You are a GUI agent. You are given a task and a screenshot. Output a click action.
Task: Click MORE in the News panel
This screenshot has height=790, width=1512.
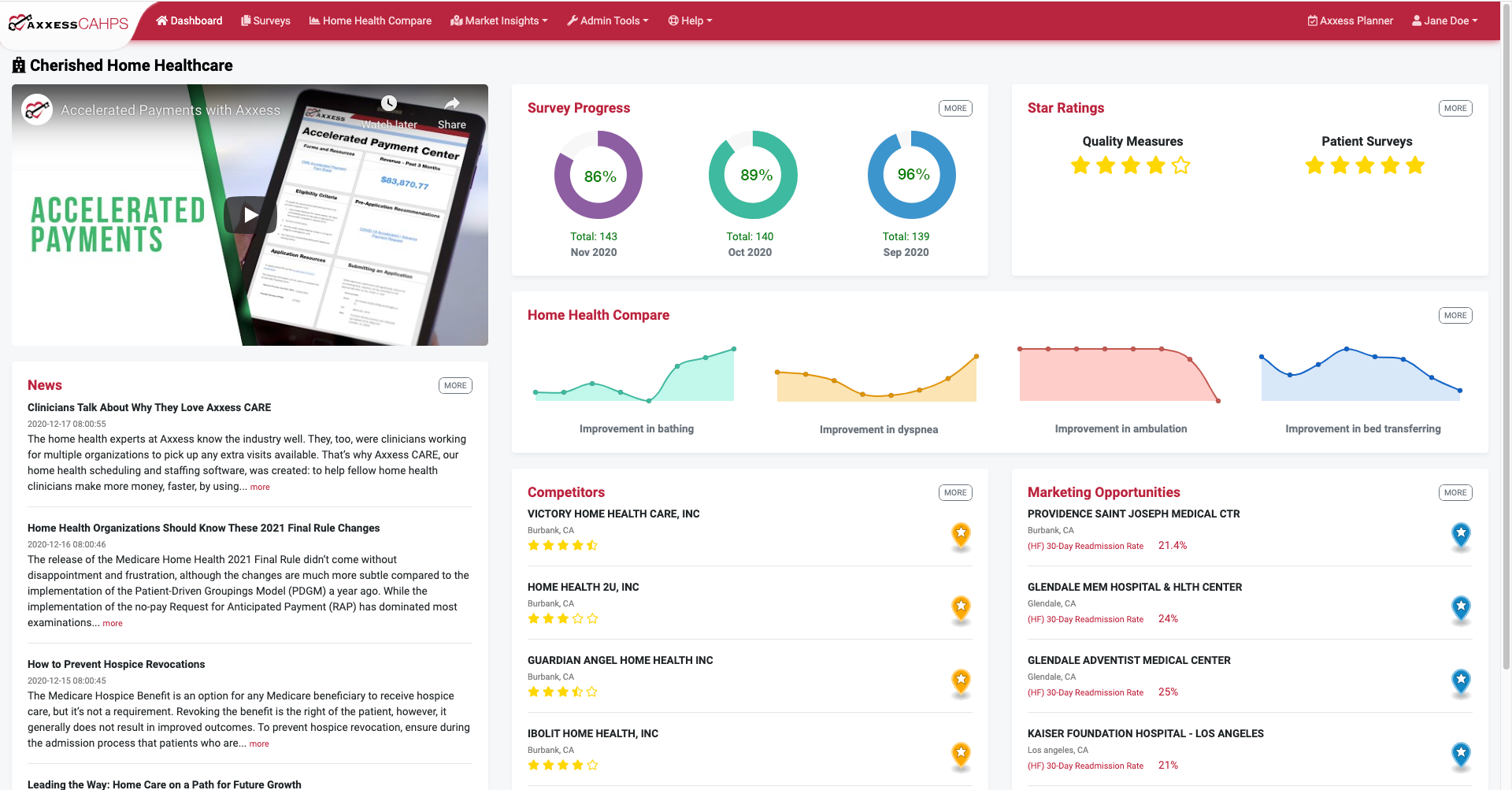point(455,385)
